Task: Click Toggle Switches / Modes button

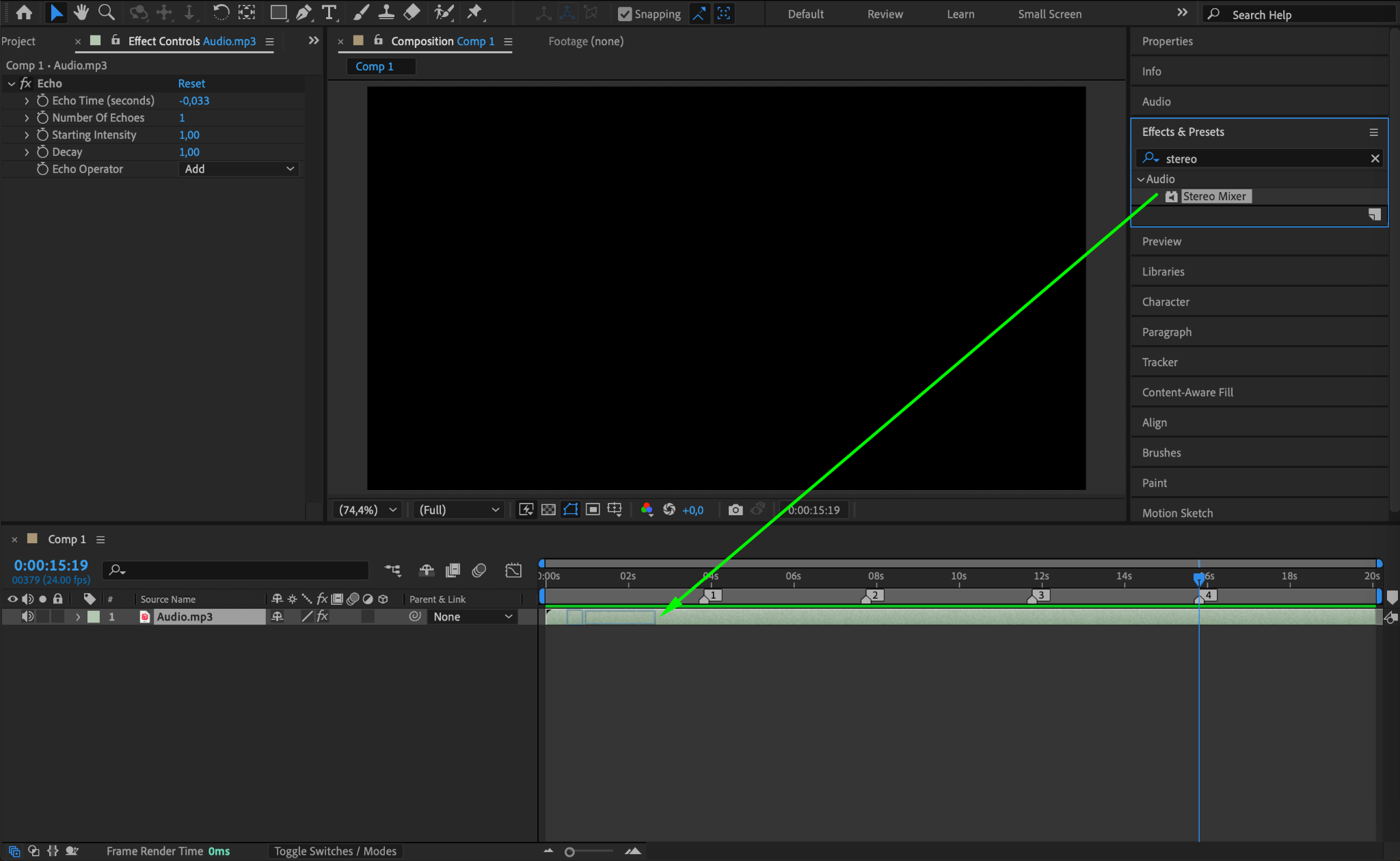Action: coord(335,851)
